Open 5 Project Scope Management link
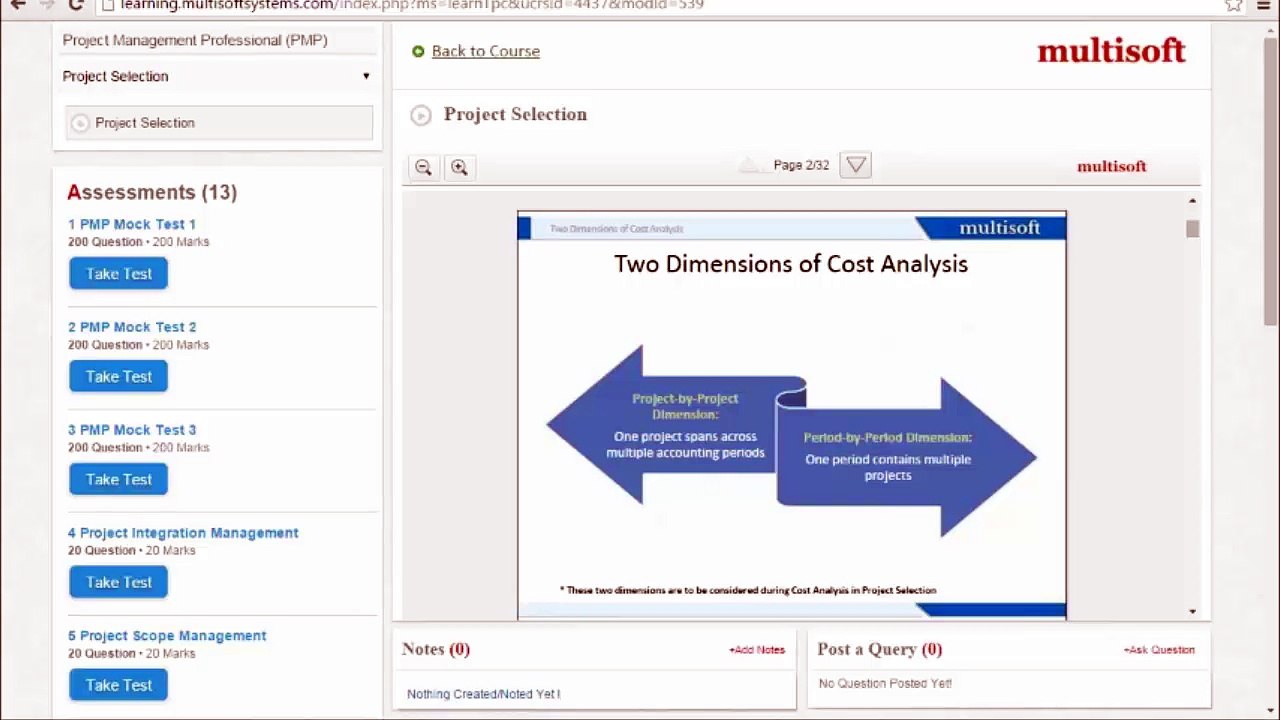Image resolution: width=1280 pixels, height=720 pixels. (167, 636)
